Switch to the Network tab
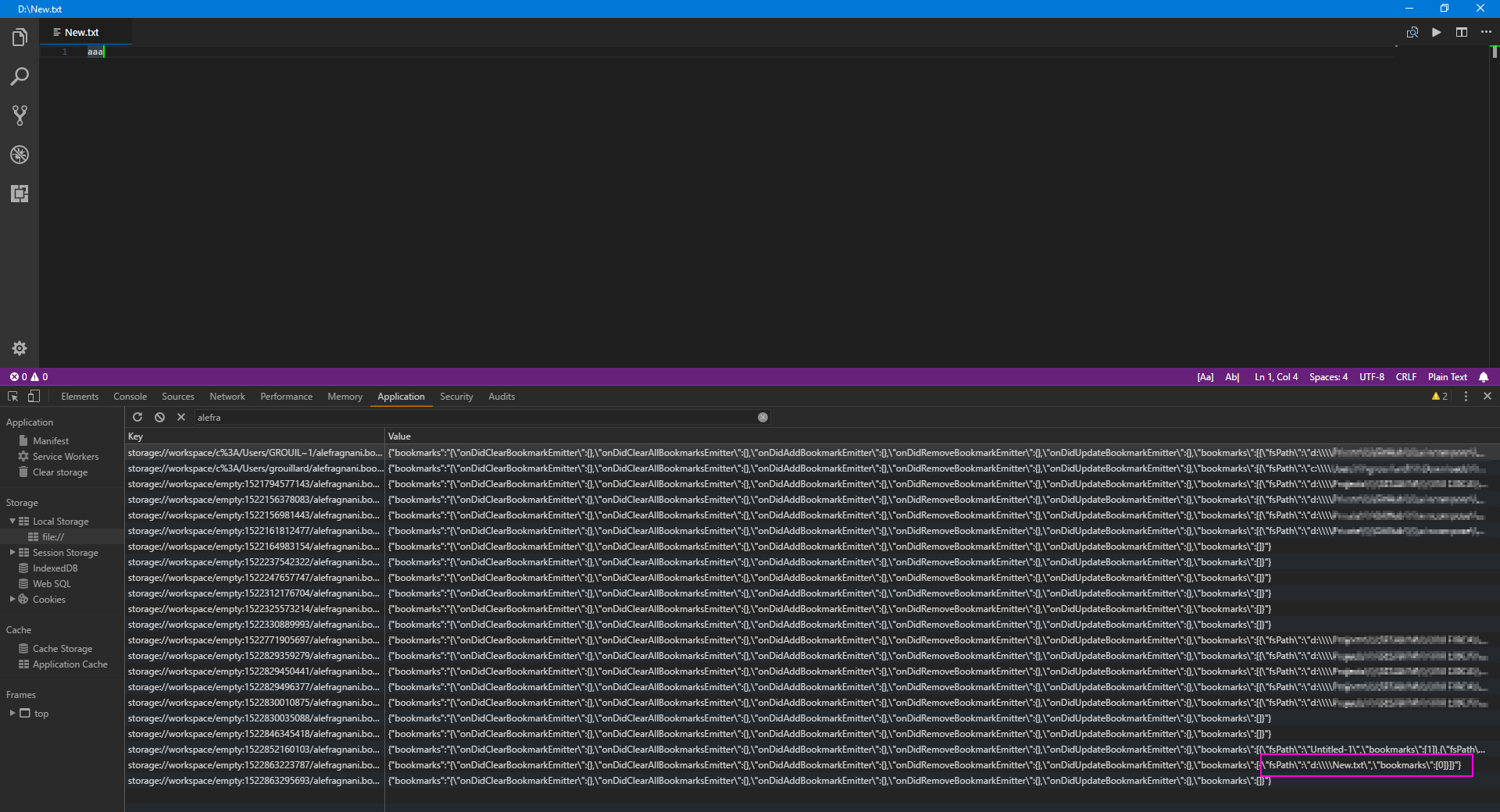The width and height of the screenshot is (1500, 812). pyautogui.click(x=227, y=397)
